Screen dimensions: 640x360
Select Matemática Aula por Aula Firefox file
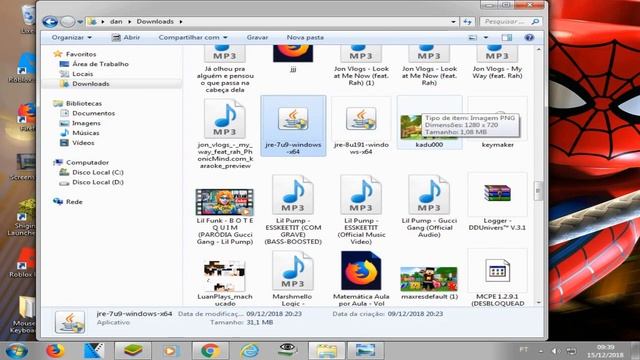tap(361, 279)
